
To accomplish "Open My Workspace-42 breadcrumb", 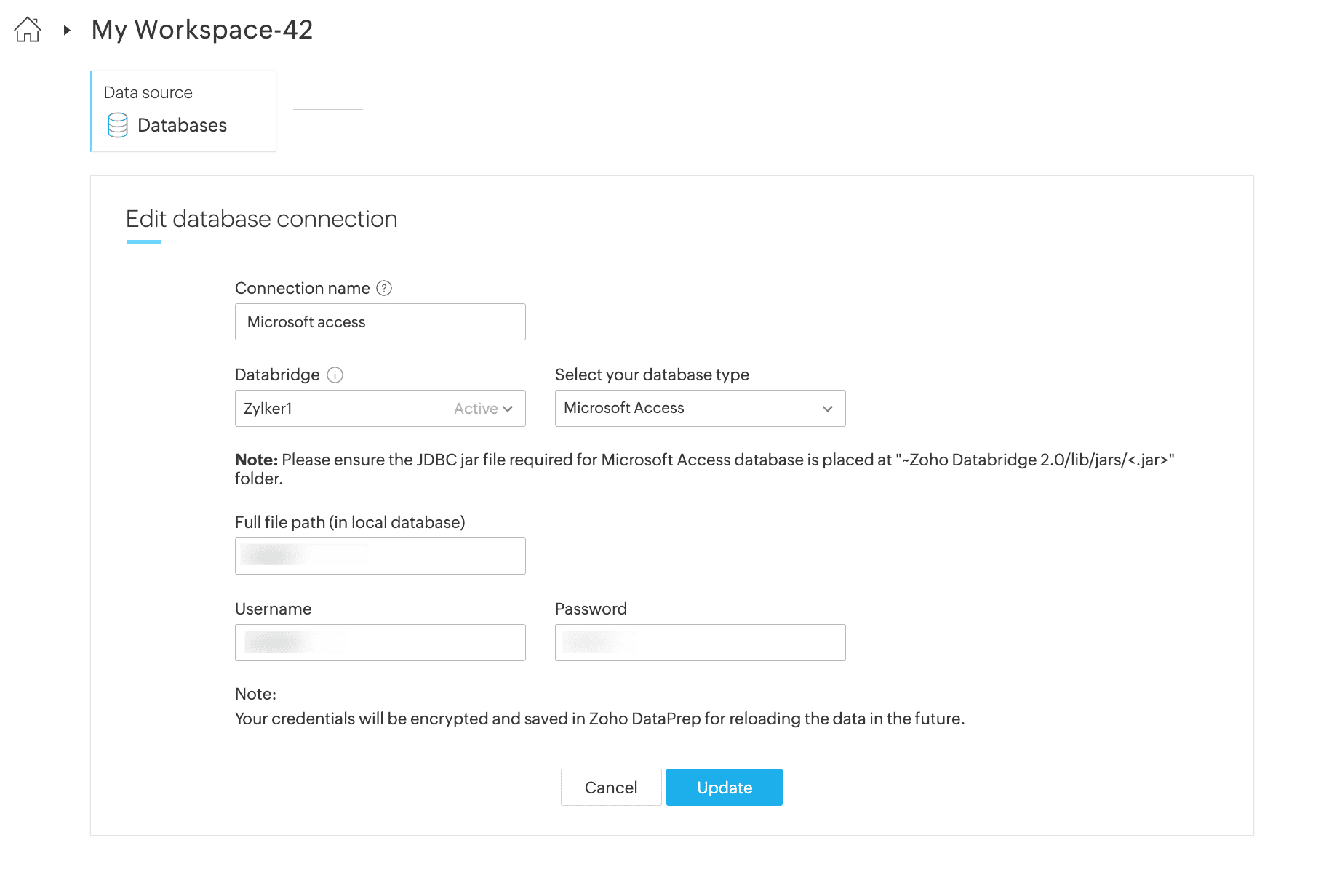I will [202, 30].
